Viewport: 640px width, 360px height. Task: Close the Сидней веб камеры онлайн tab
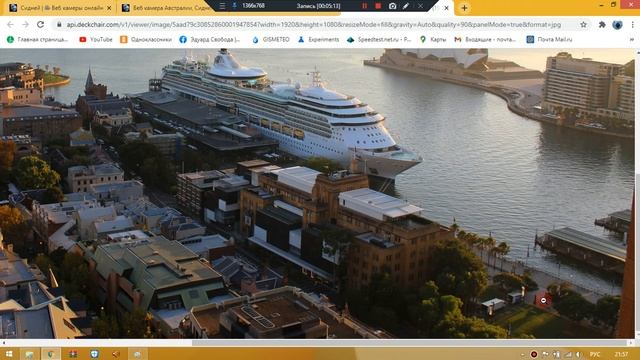tap(109, 8)
